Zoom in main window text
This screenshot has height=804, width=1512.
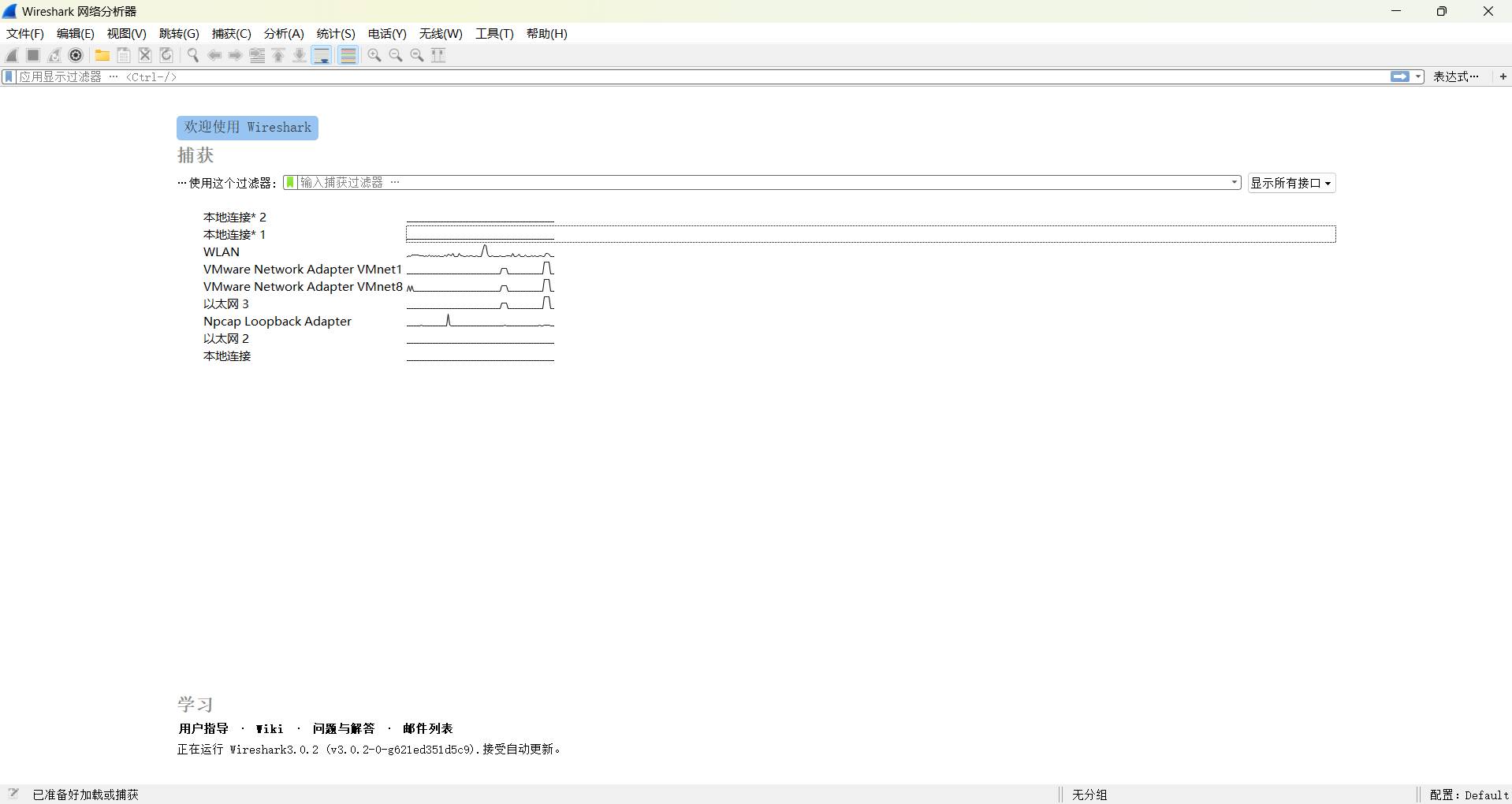click(374, 55)
